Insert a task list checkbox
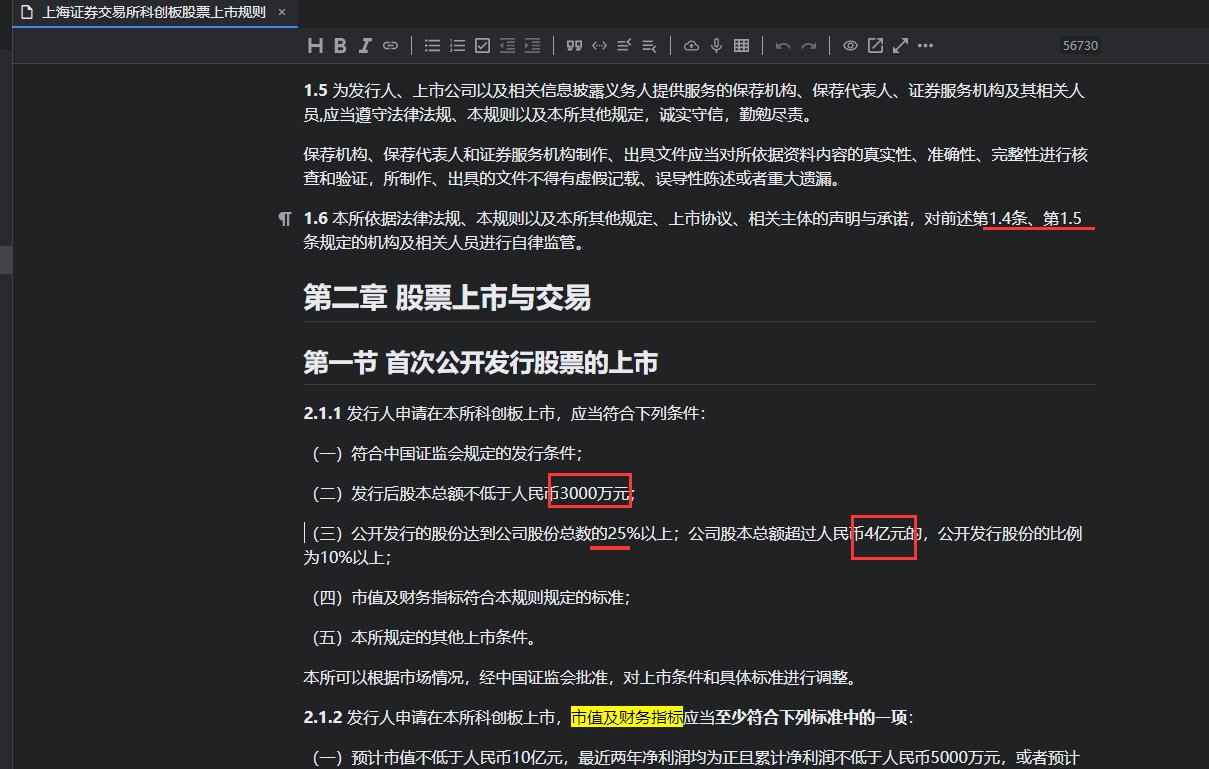Screen dimensions: 1209x769 tap(482, 45)
